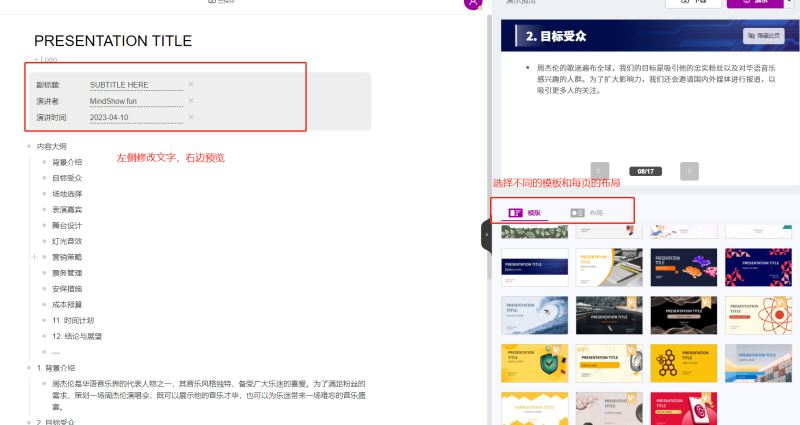Click the 周杰伦 paragraph under 背景介绍

[208, 395]
